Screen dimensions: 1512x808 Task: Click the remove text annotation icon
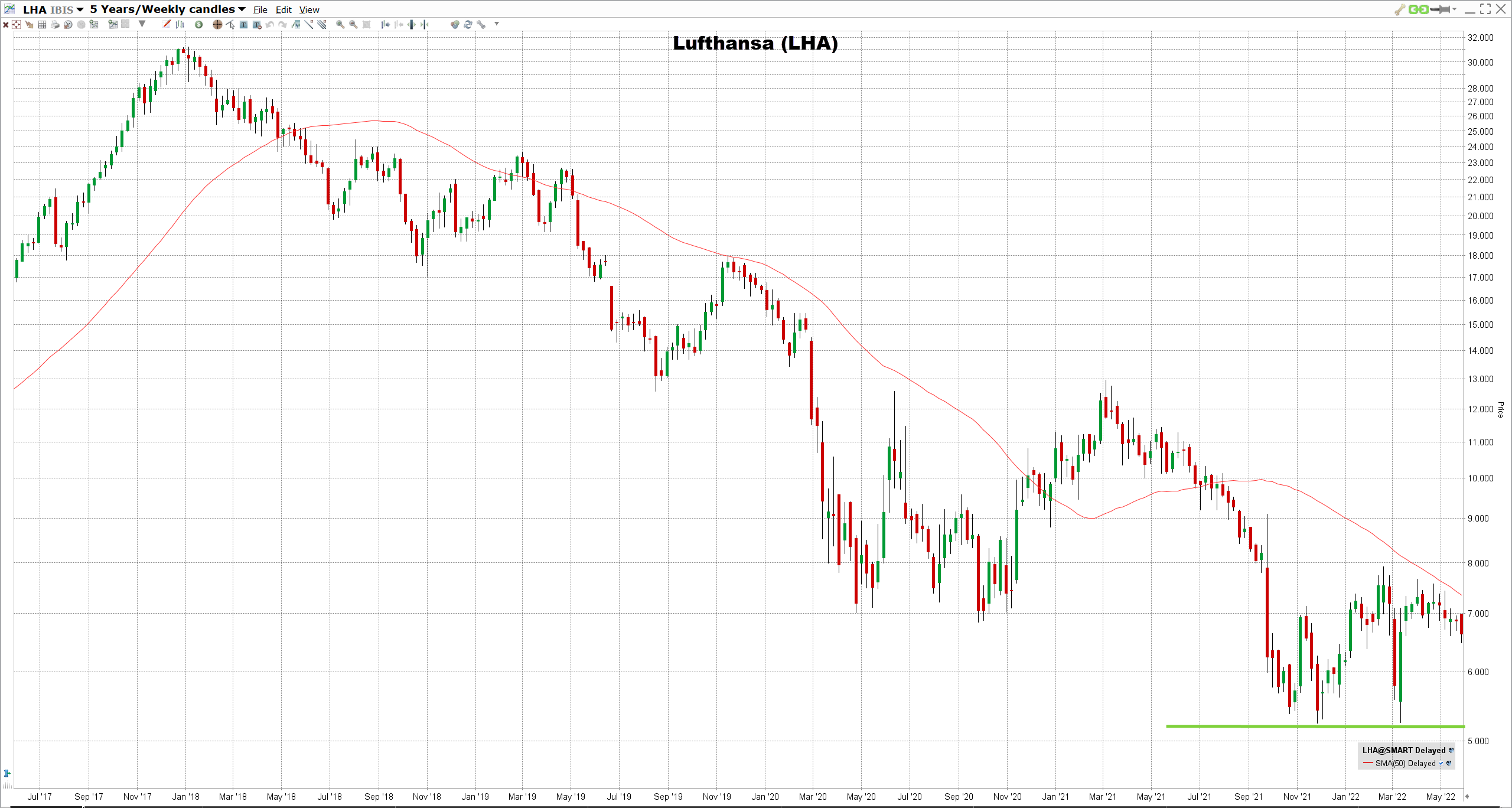click(257, 24)
